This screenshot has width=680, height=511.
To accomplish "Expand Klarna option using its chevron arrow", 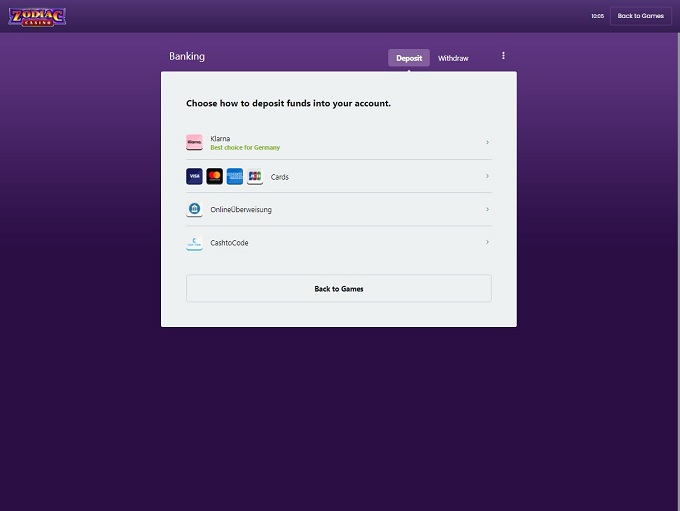I will 487,143.
